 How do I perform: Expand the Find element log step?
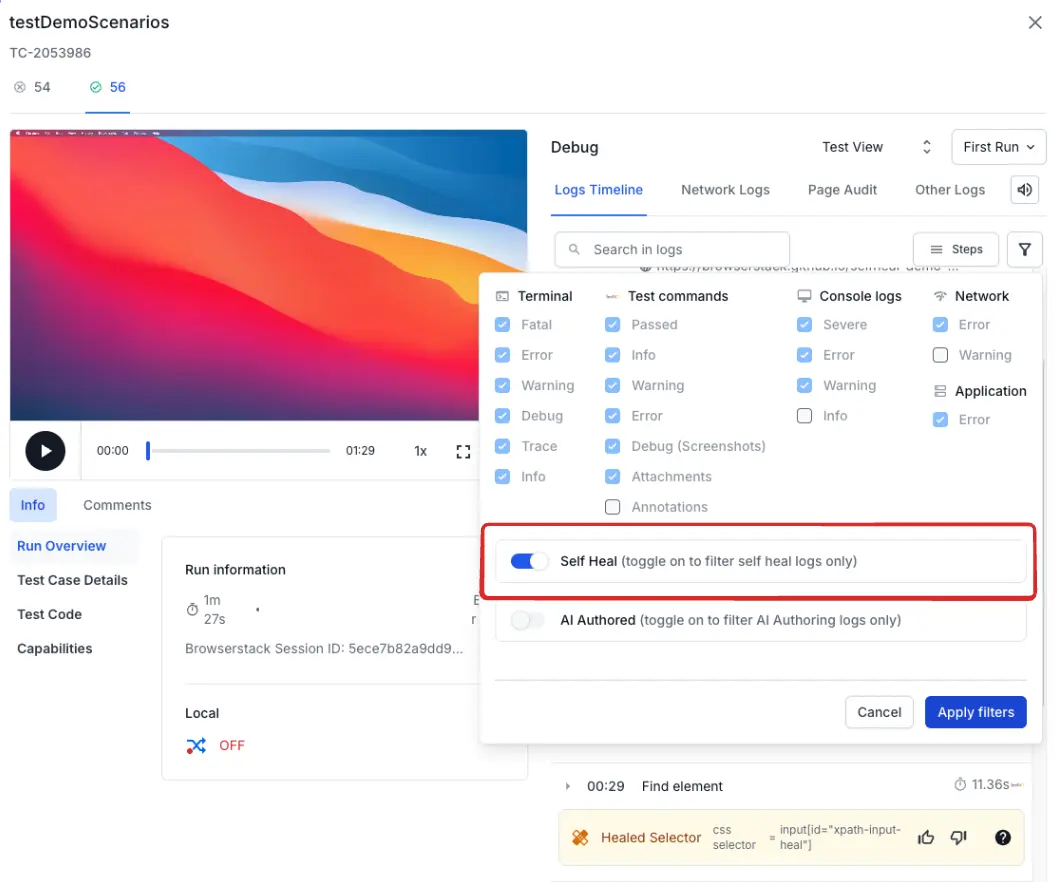tap(568, 786)
